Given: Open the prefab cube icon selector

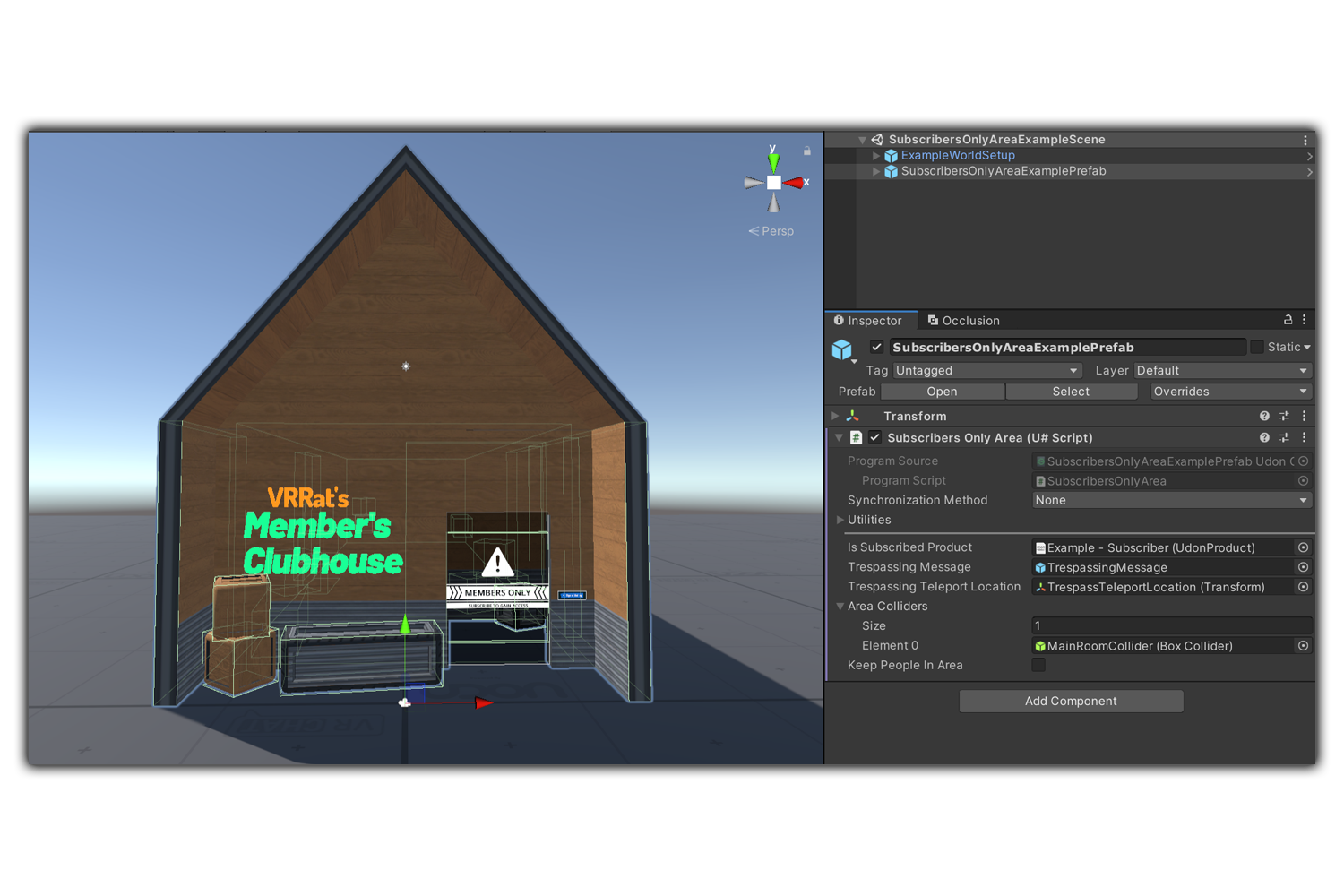Looking at the screenshot, I should [x=843, y=349].
